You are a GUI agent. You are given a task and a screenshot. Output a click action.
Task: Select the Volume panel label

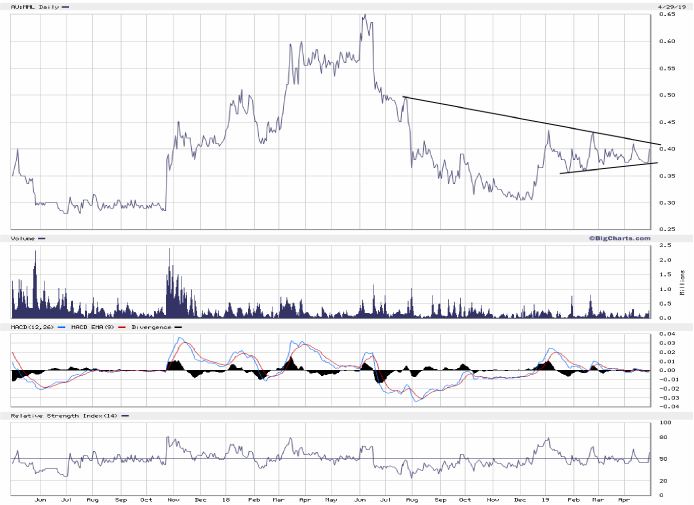tap(24, 238)
